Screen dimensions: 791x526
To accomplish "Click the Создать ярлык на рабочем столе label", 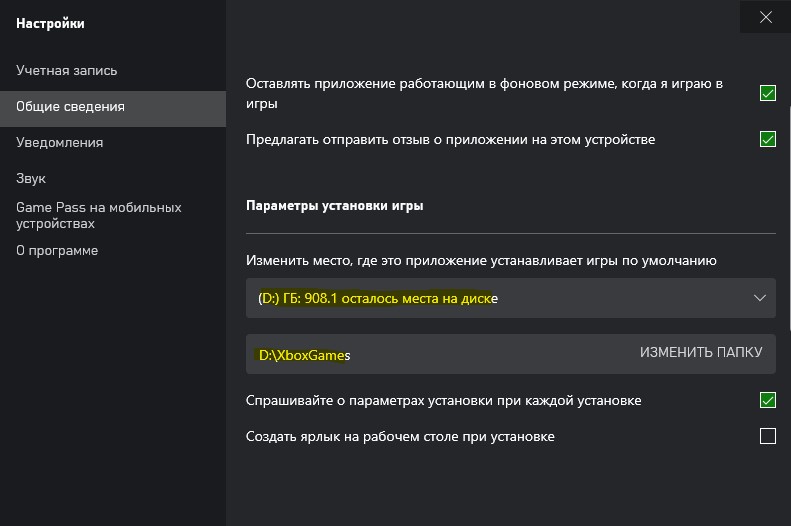I will click(x=400, y=436).
